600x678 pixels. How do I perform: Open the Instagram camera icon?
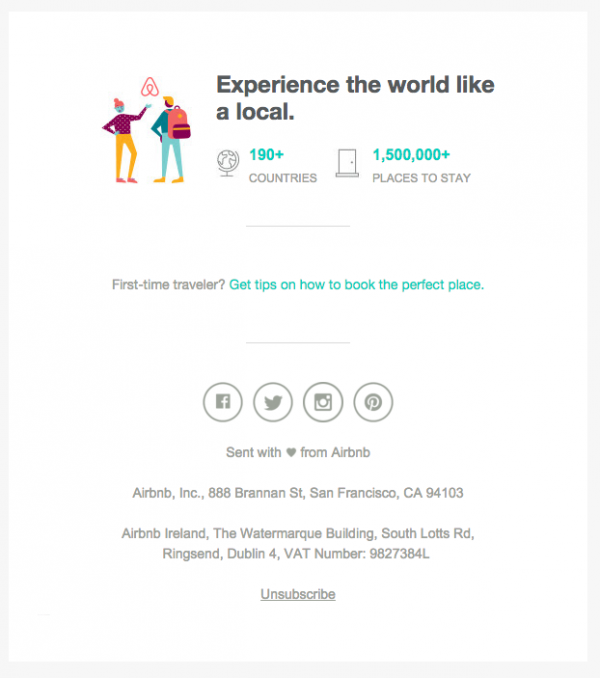(x=323, y=402)
